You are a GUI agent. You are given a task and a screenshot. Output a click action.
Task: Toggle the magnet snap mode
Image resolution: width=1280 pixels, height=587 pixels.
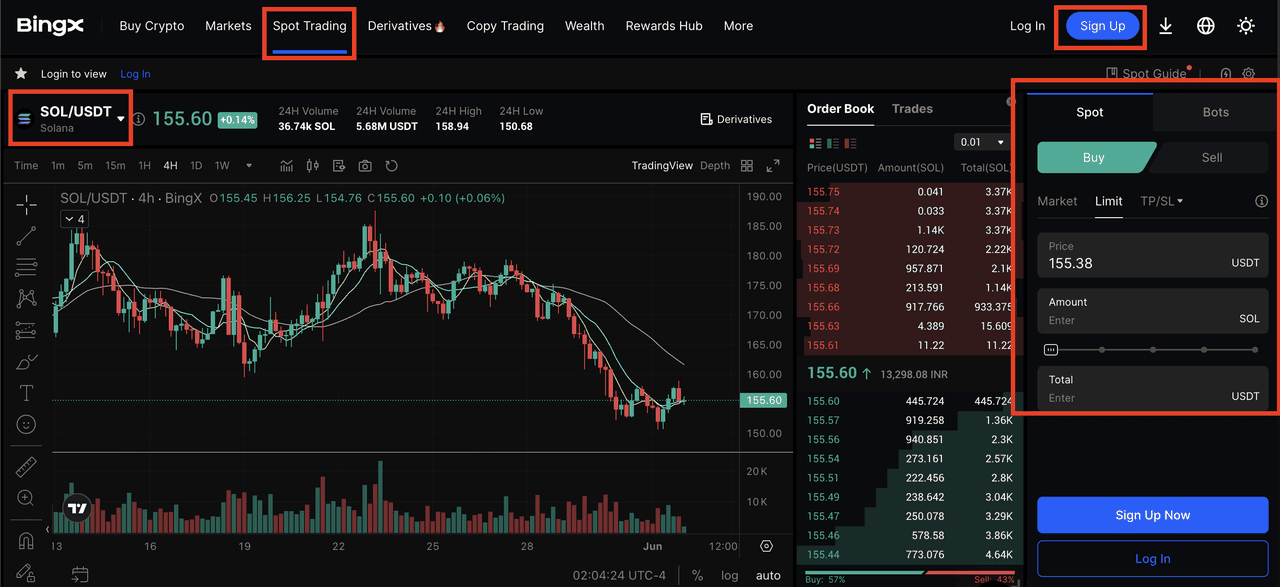[x=27, y=541]
